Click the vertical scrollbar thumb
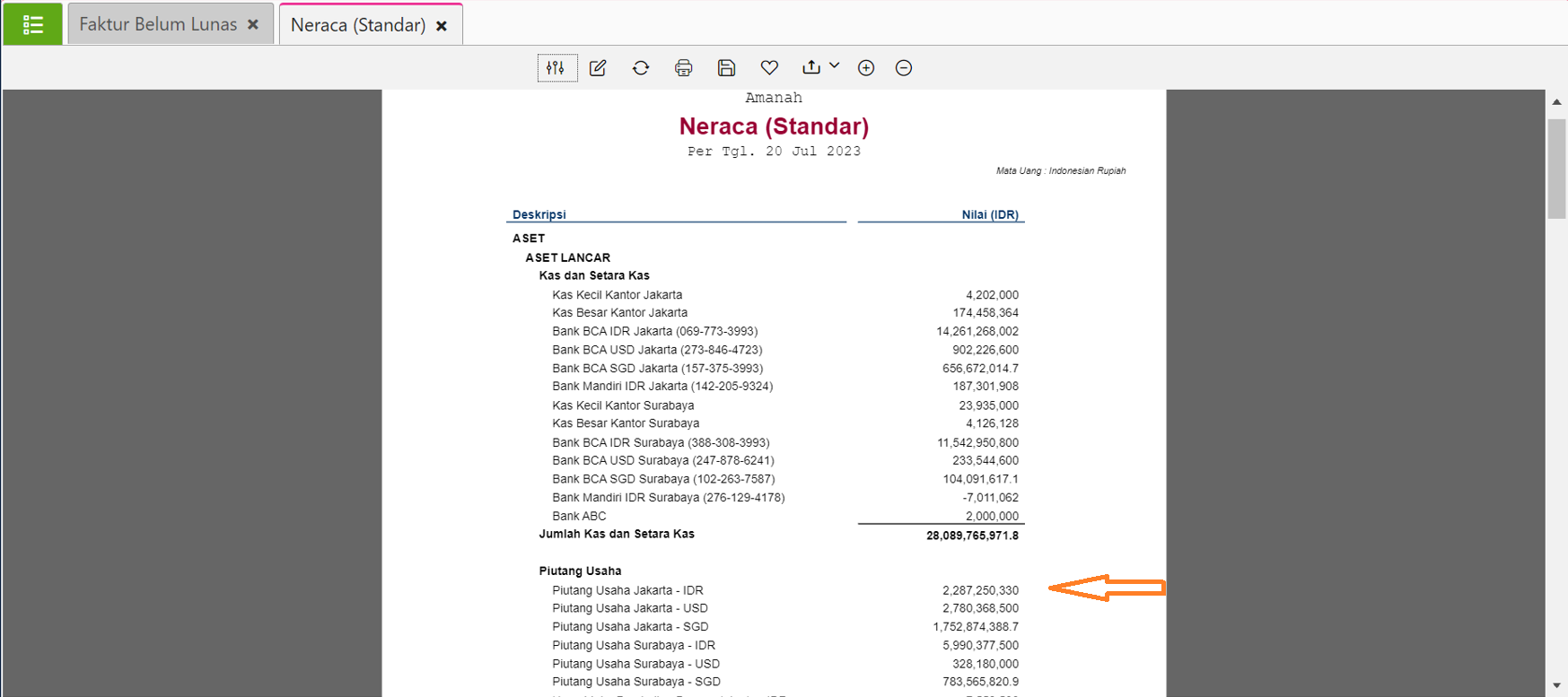The image size is (1568, 697). (1556, 169)
